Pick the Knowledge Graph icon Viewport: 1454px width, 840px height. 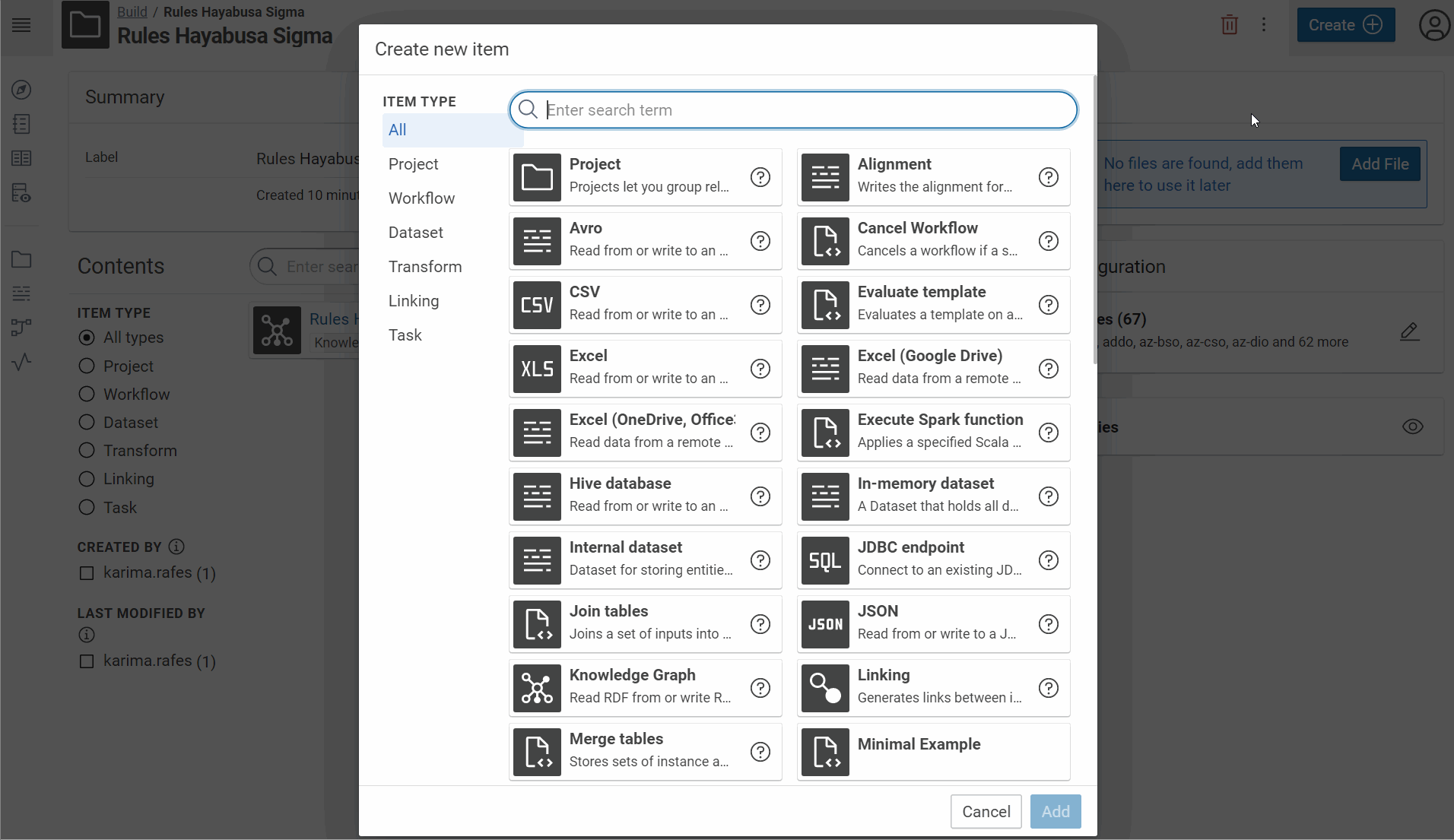point(537,688)
